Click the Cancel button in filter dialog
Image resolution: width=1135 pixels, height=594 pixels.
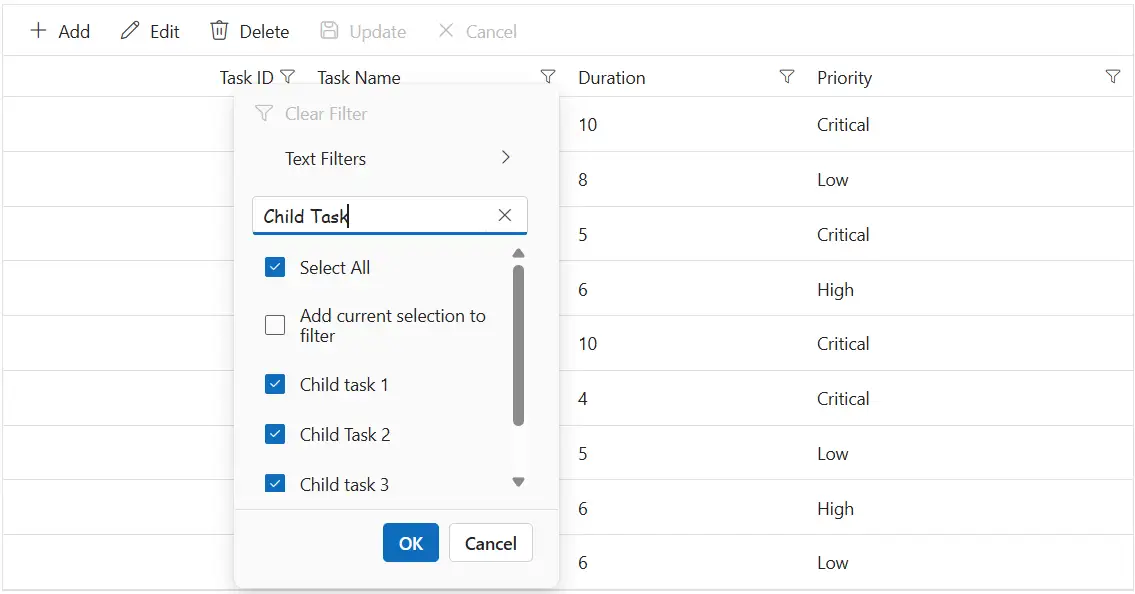tap(491, 543)
